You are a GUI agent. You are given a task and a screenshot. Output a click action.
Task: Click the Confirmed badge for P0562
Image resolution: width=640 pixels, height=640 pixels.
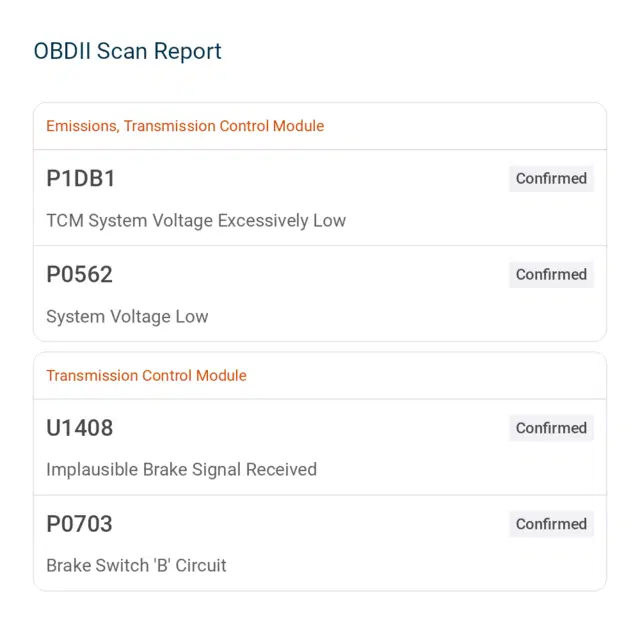tap(551, 275)
